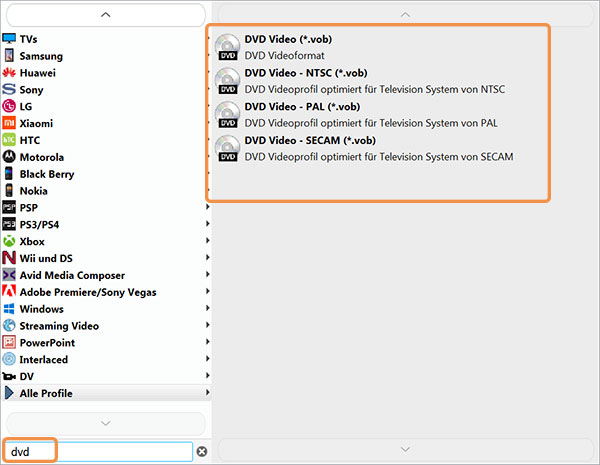The image size is (600, 465).
Task: Expand the PS3/PS4 submenu arrow
Action: coord(208,224)
